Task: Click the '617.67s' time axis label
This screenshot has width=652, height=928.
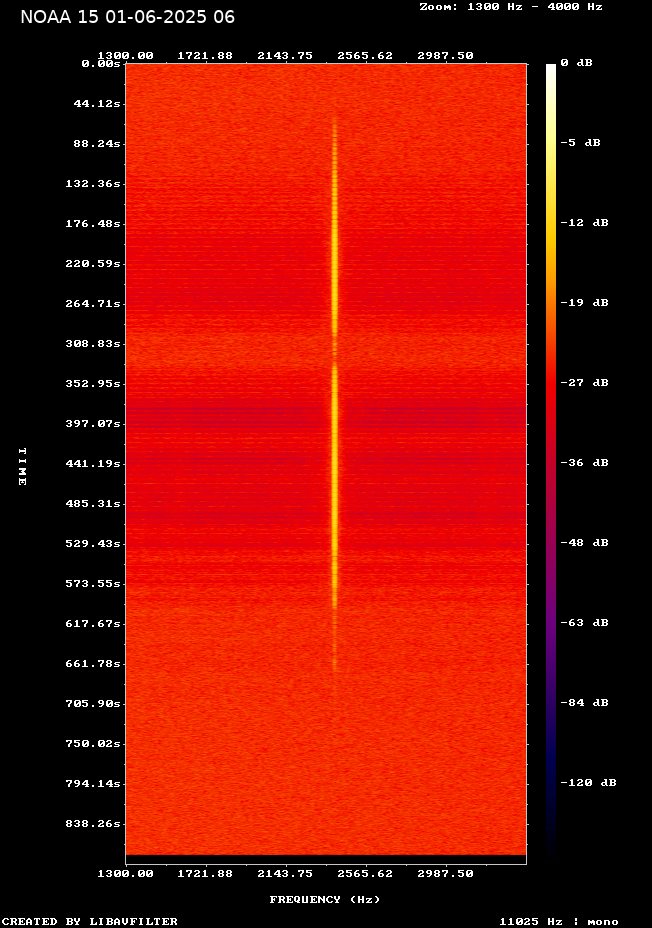Action: (x=93, y=624)
